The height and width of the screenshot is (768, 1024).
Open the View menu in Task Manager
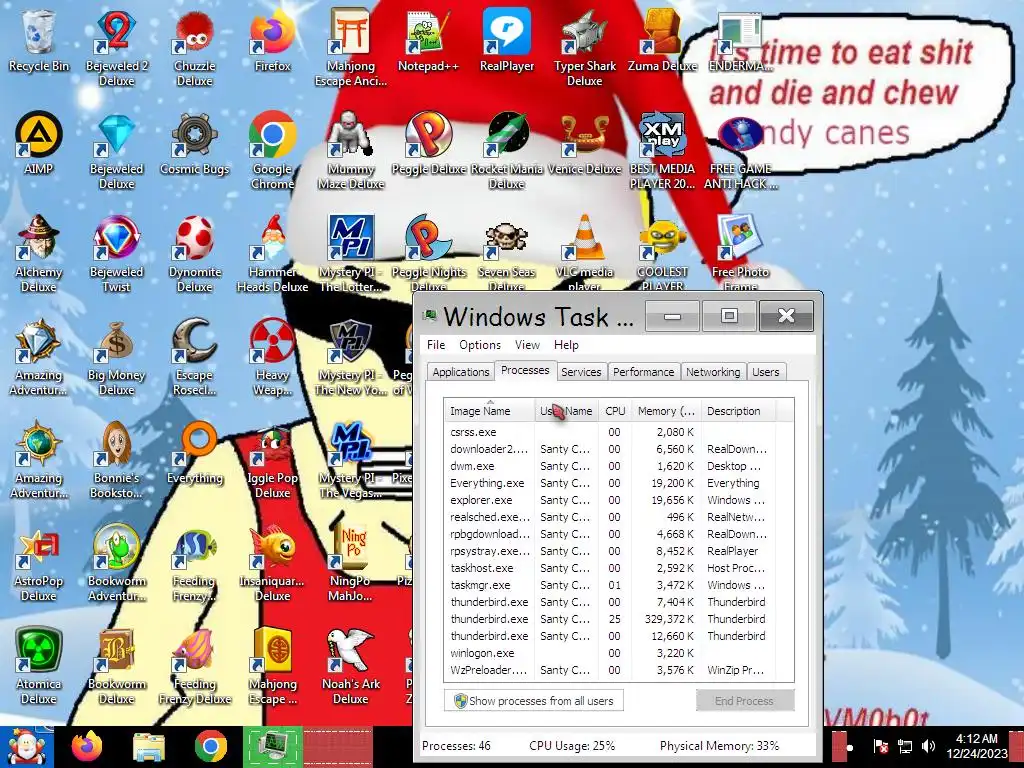(527, 345)
